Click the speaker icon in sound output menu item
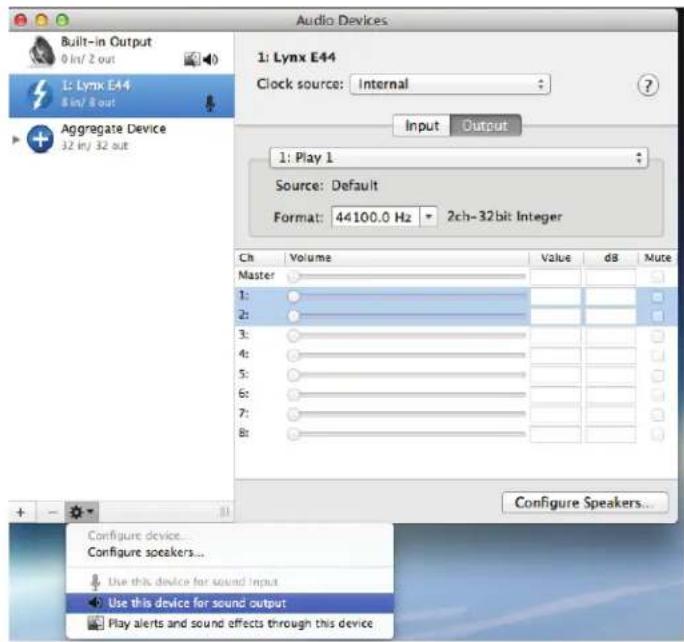Screen dimensions: 684x642 tap(96, 603)
